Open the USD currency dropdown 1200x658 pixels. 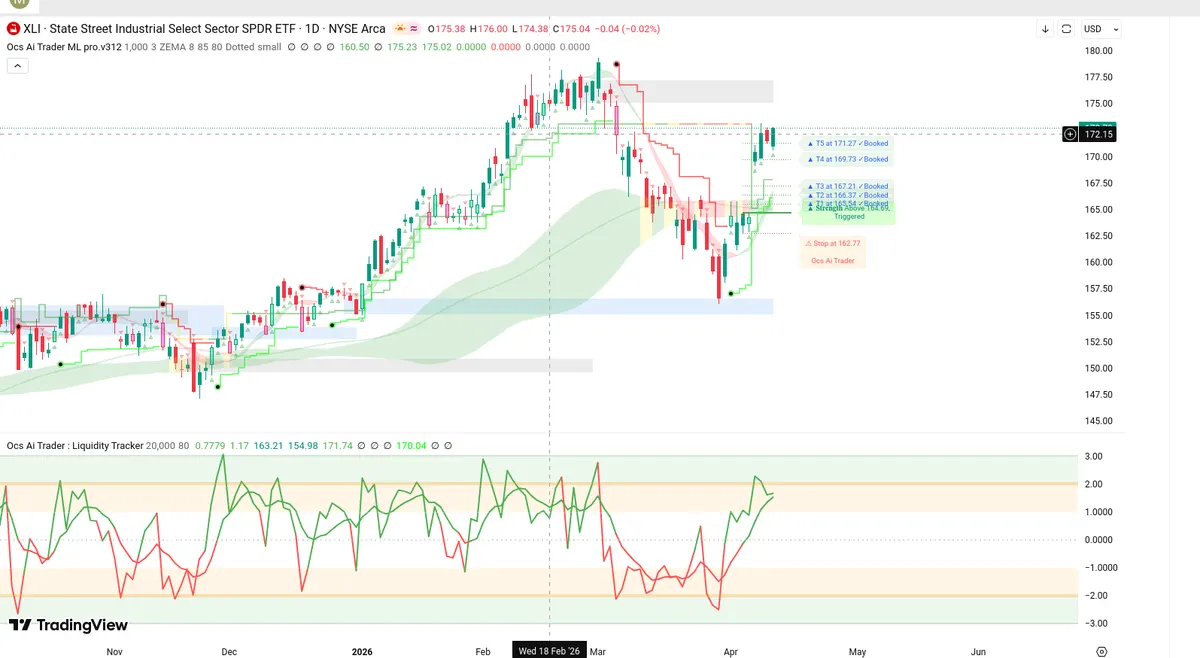(1101, 29)
